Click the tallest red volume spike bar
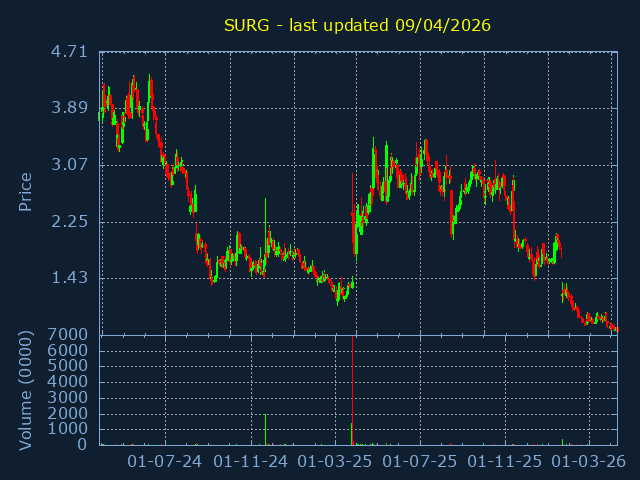The image size is (640, 480). click(x=352, y=390)
